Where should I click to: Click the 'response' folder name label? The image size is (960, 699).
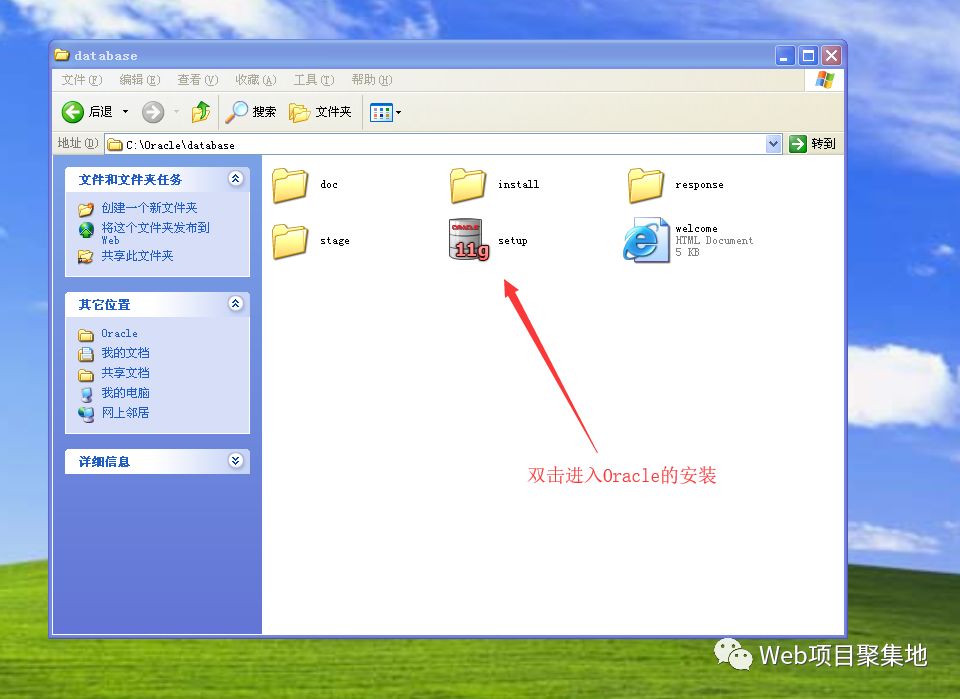tap(699, 185)
